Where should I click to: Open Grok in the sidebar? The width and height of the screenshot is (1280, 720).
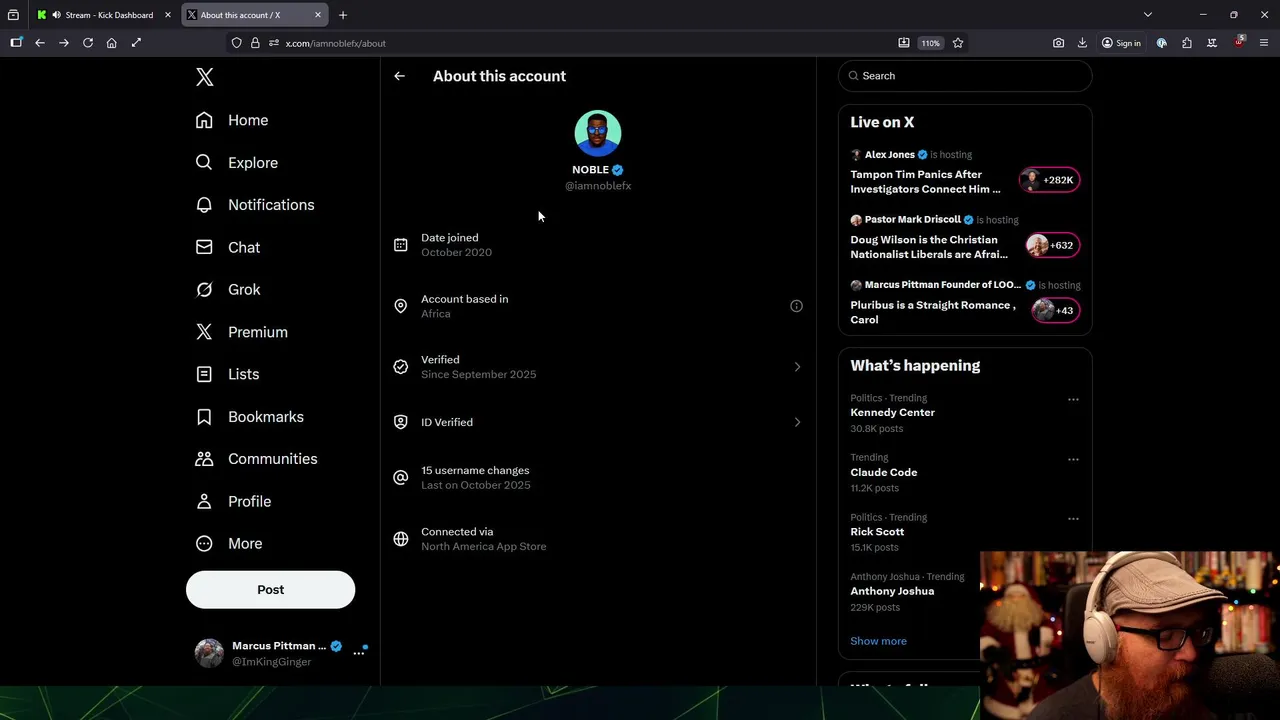228,289
